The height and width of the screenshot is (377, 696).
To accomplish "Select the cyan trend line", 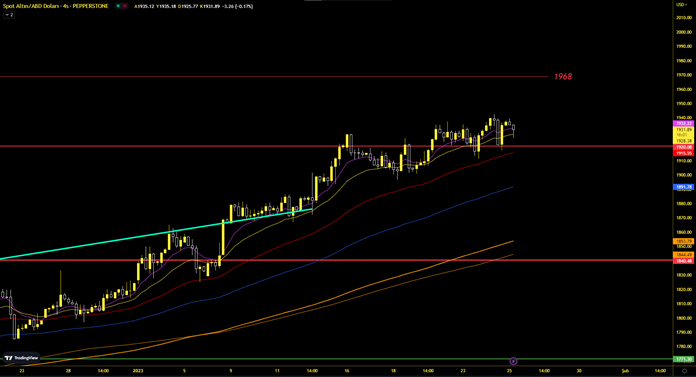I will (155, 234).
